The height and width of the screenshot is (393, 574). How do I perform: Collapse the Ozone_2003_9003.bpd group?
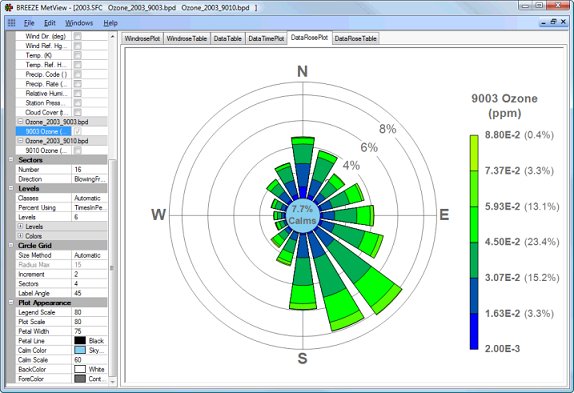(20, 121)
